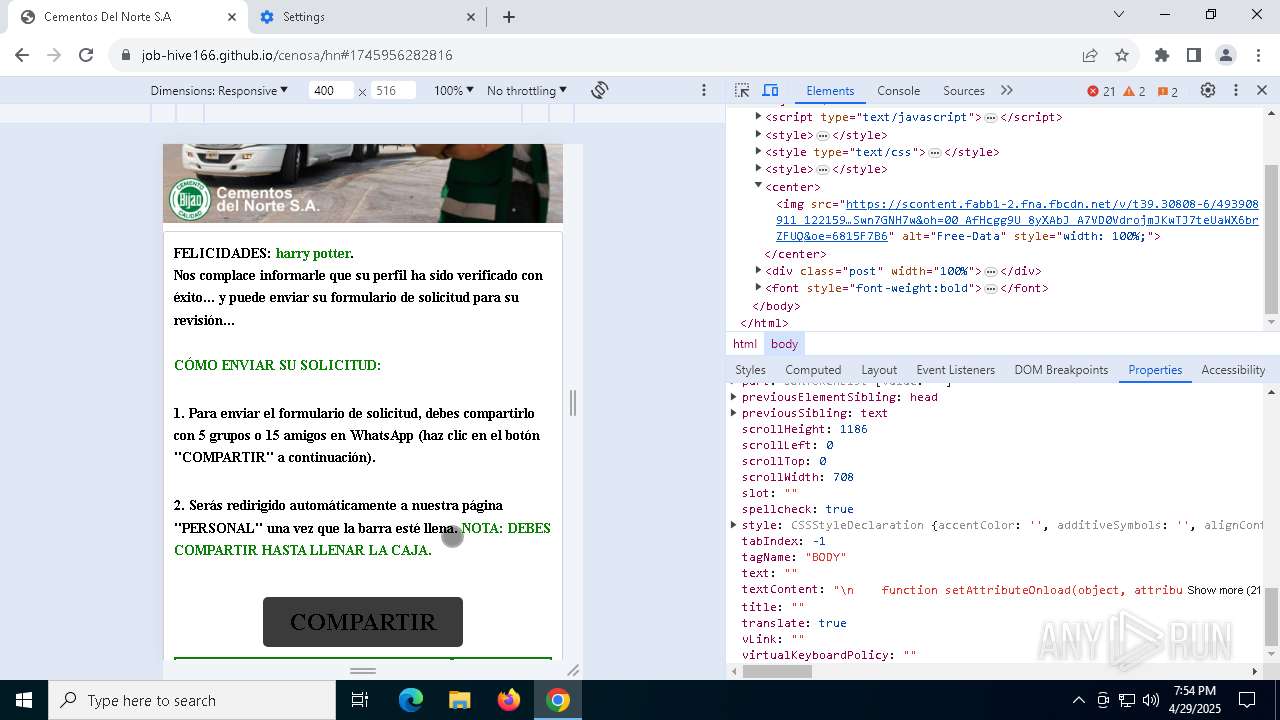1280x720 pixels.
Task: Open the Event Listeners tab
Action: tap(956, 370)
